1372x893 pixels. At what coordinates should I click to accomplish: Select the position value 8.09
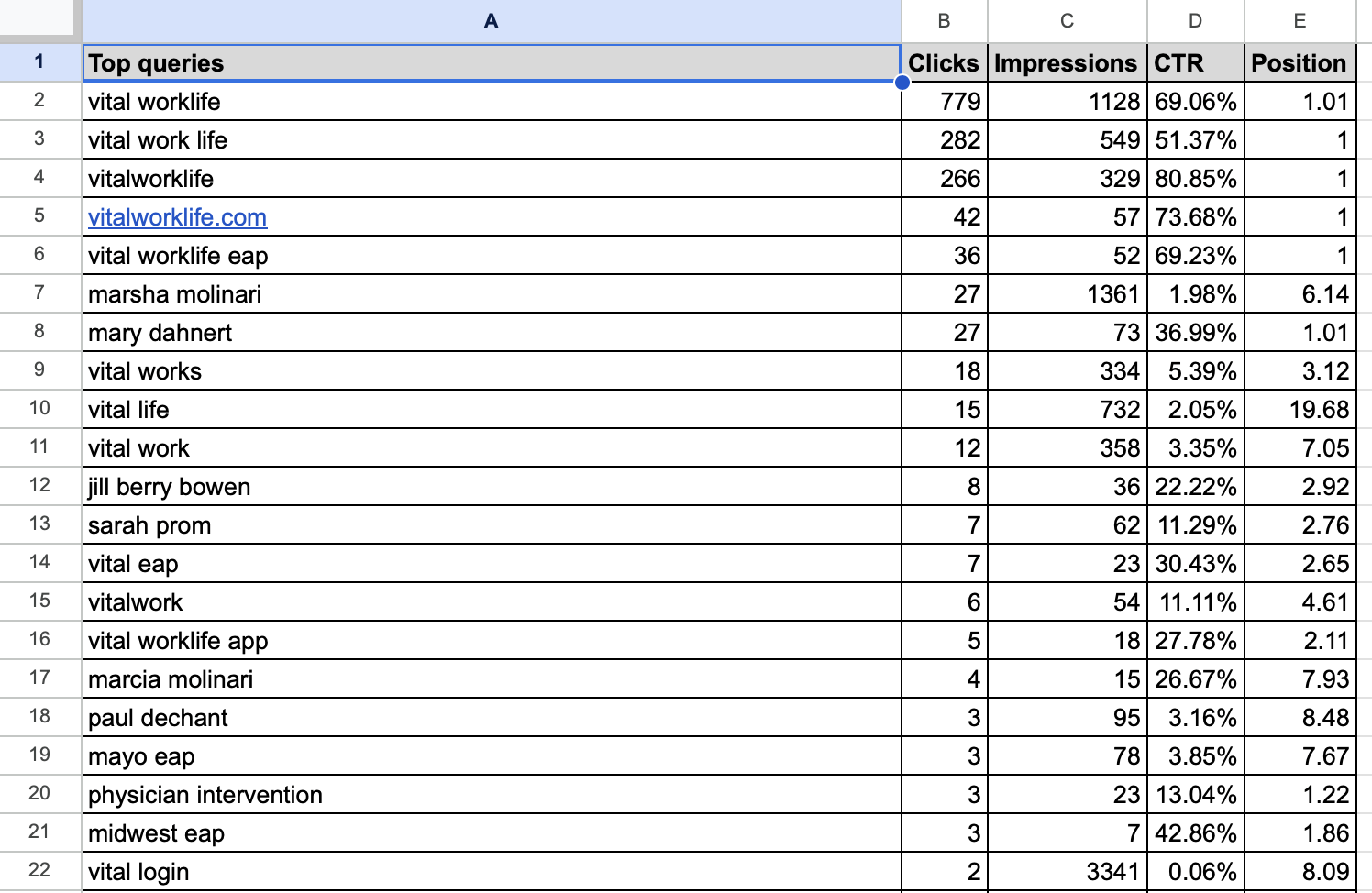tap(1300, 872)
